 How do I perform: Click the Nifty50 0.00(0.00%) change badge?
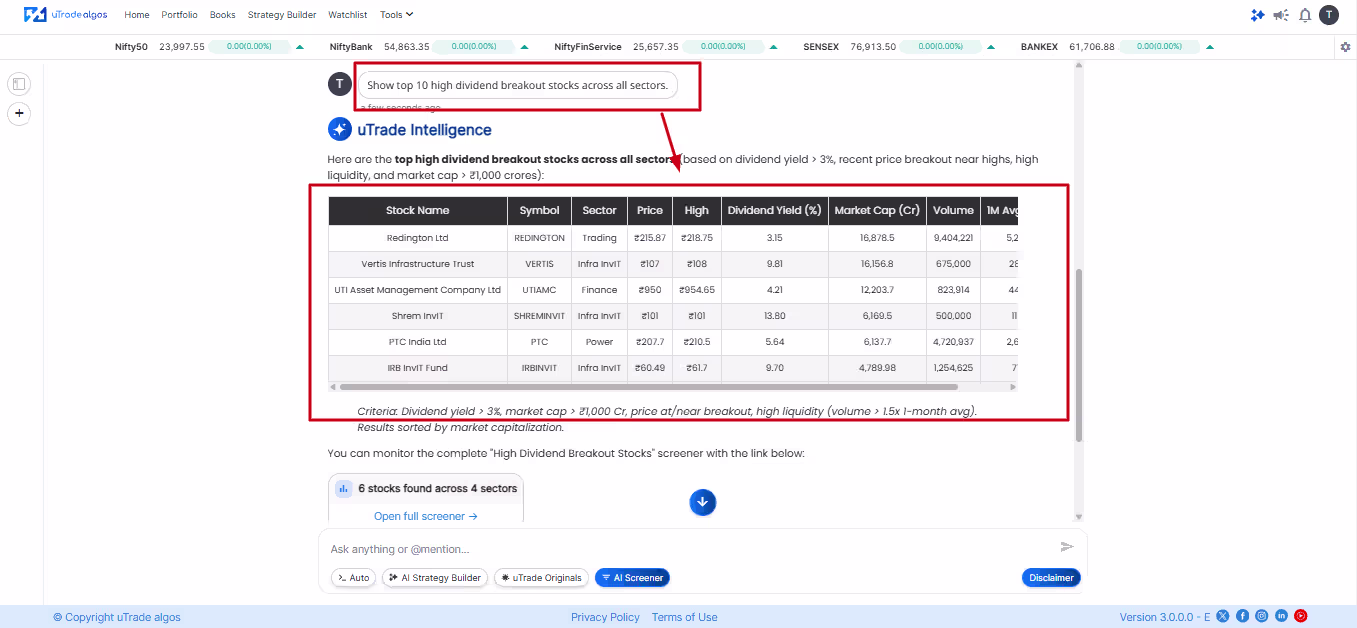(249, 47)
